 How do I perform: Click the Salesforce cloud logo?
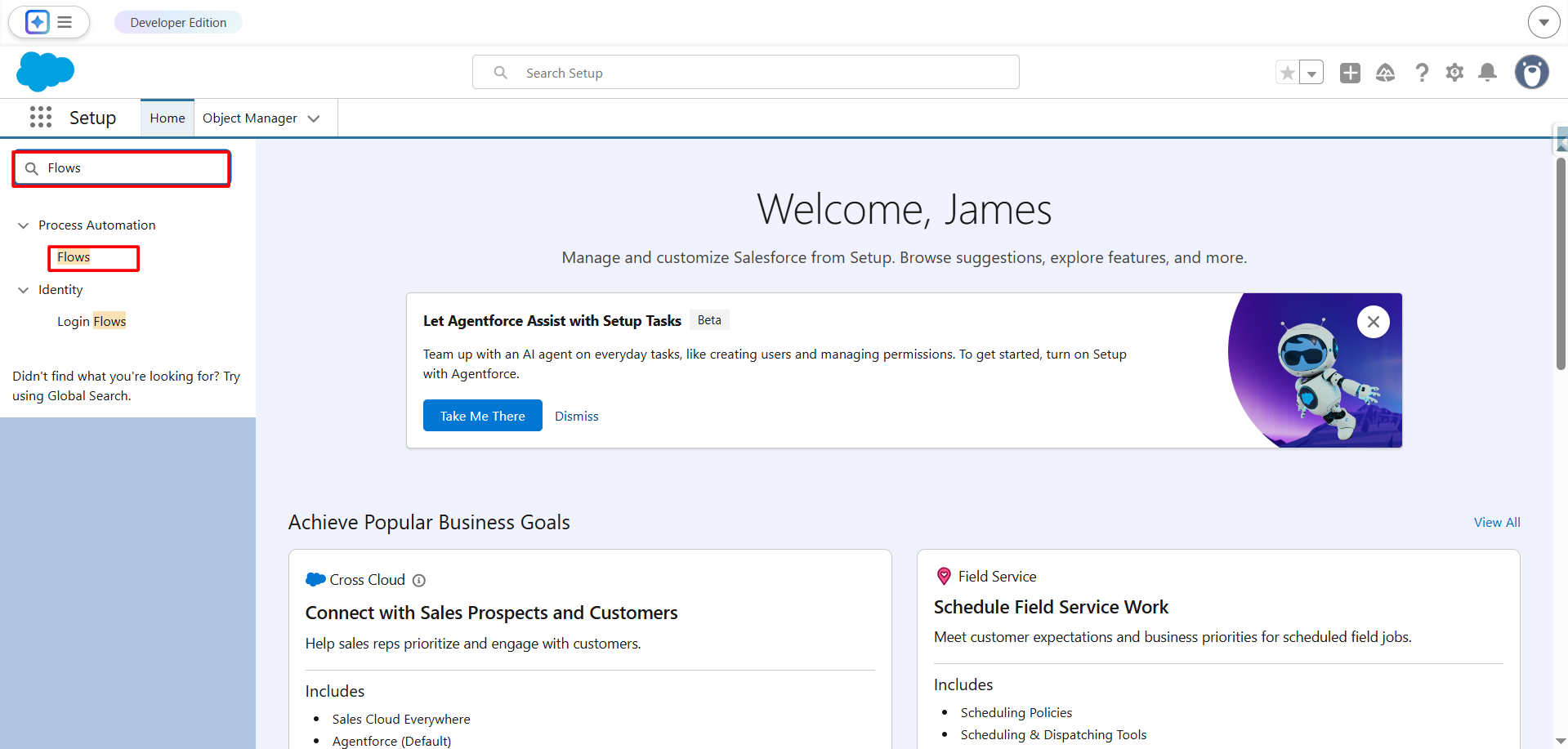coord(45,72)
